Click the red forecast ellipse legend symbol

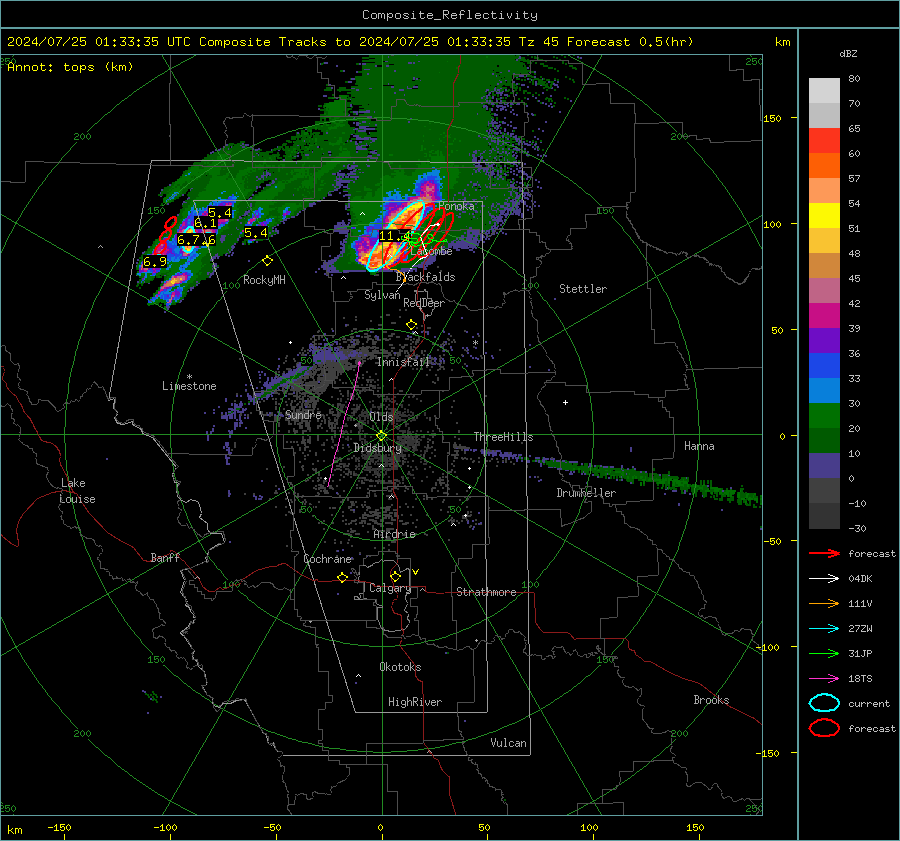[x=824, y=728]
